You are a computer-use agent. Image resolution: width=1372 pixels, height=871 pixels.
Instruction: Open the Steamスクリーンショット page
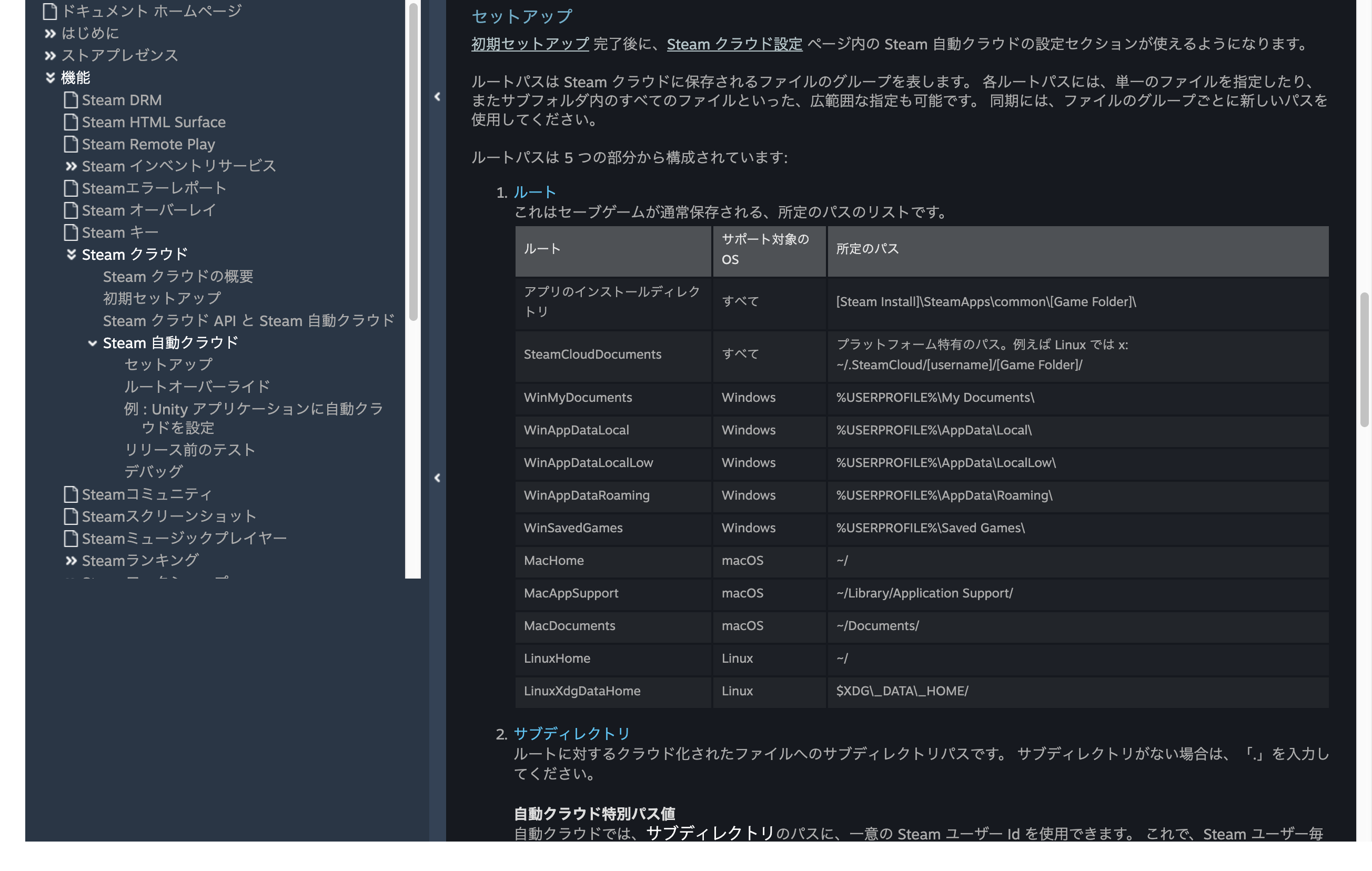(x=169, y=516)
